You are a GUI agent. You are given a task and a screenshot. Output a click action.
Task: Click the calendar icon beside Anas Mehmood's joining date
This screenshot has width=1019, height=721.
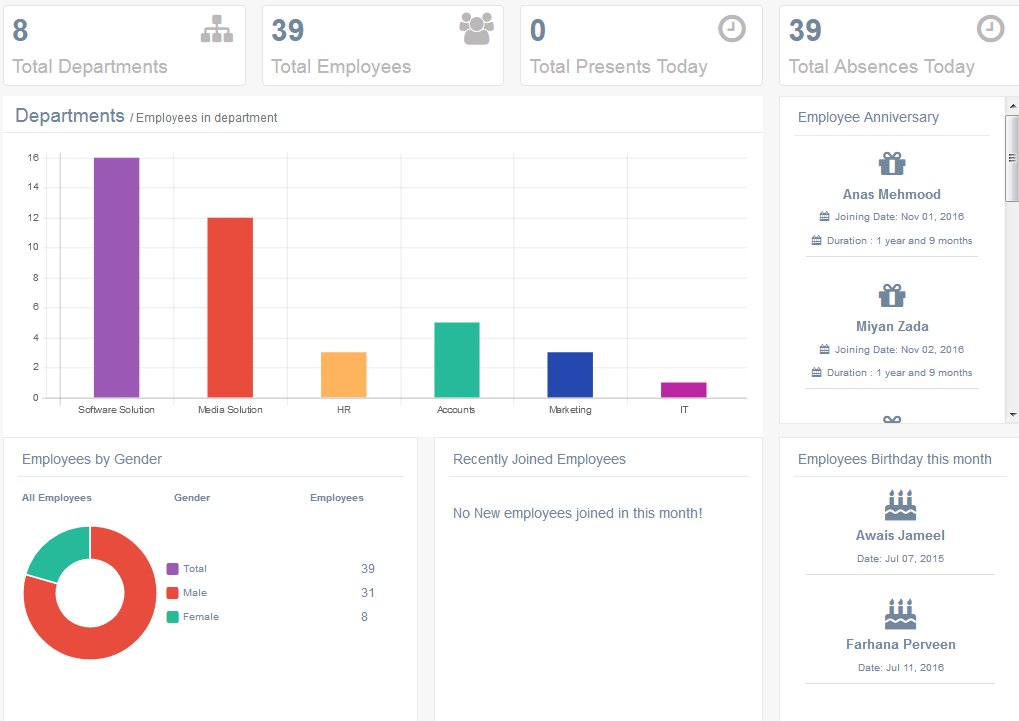tap(824, 217)
